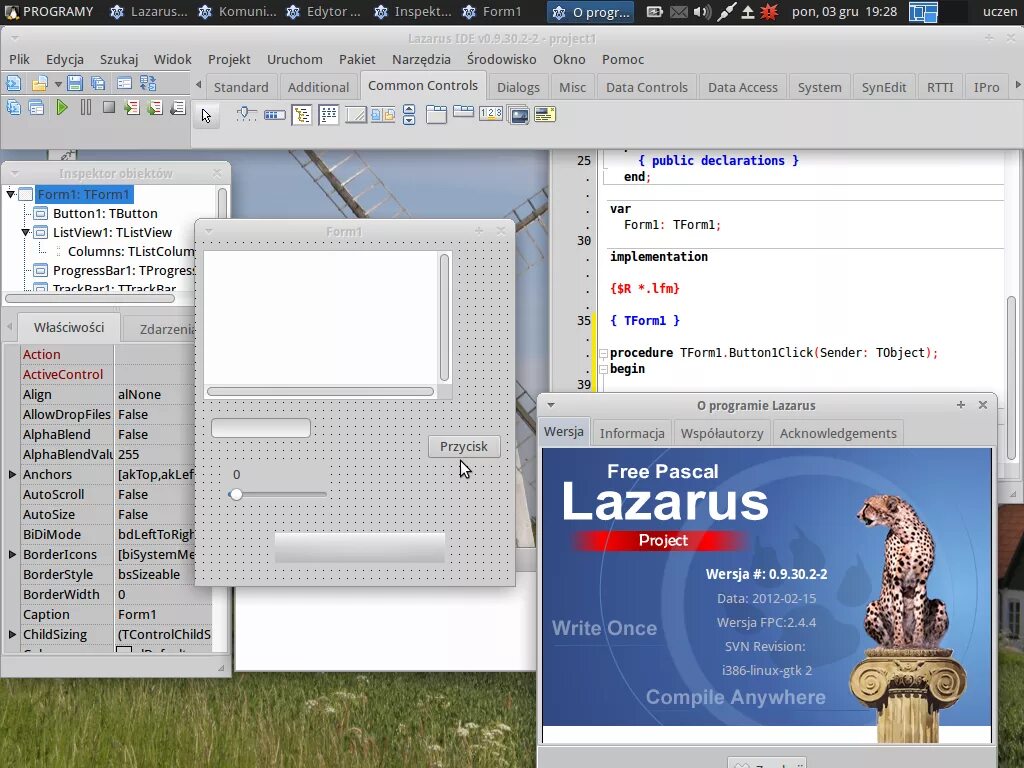This screenshot has width=1024, height=768.
Task: Open the Acknowledgements tab
Action: (838, 433)
